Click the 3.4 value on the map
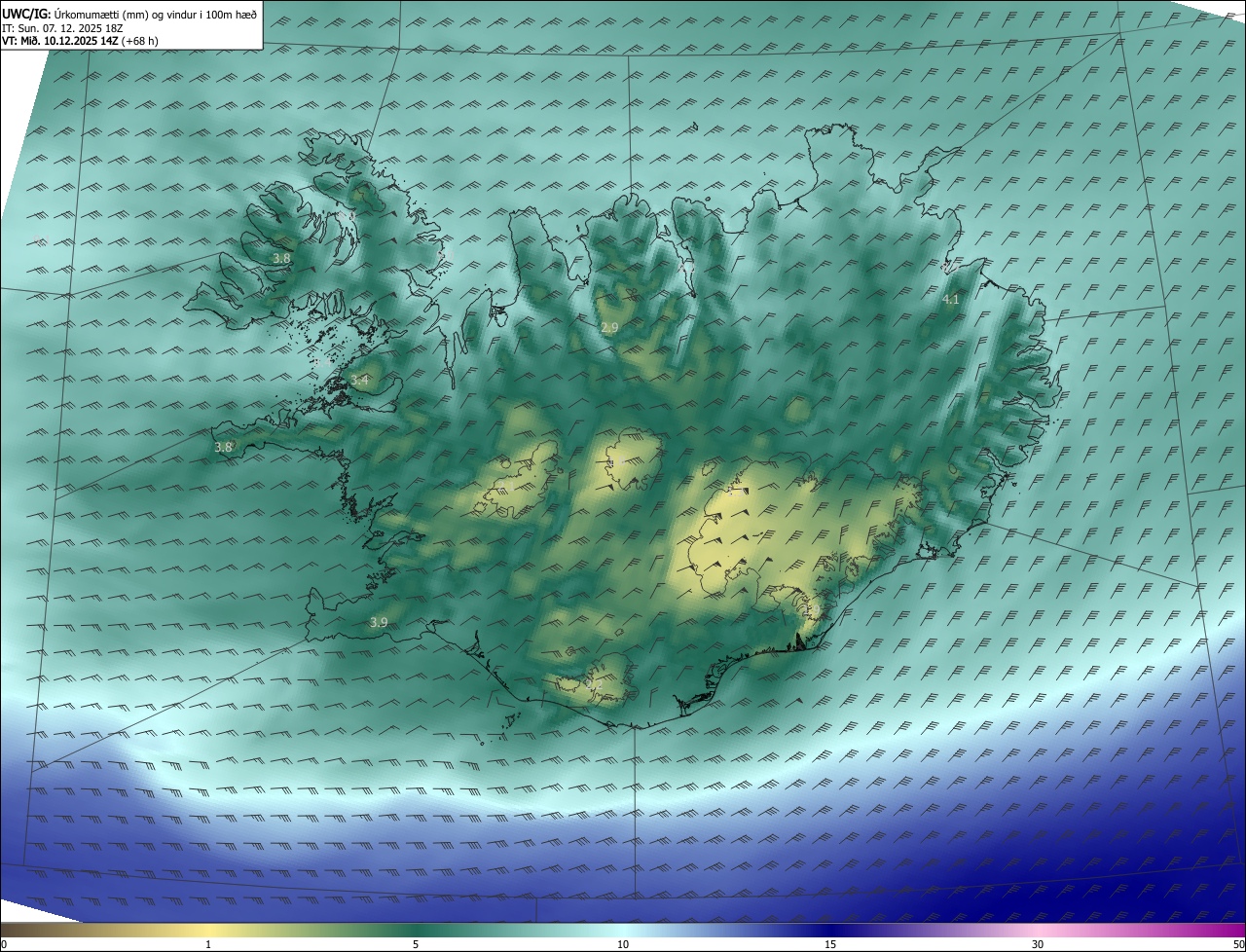Image resolution: width=1246 pixels, height=952 pixels. pos(360,379)
